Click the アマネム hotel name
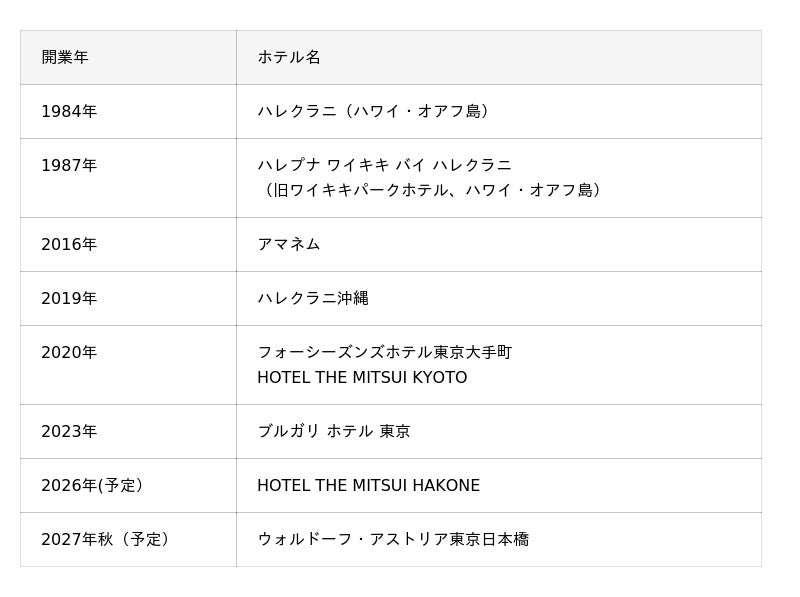800x597 pixels. [289, 244]
